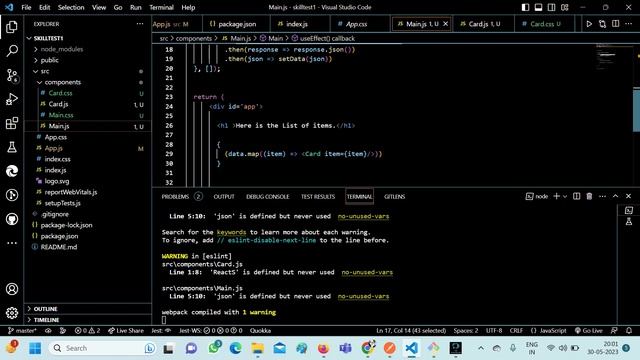Viewport: 640px width, 360px height.
Task: Open the Selection menu
Action: tap(71, 7)
